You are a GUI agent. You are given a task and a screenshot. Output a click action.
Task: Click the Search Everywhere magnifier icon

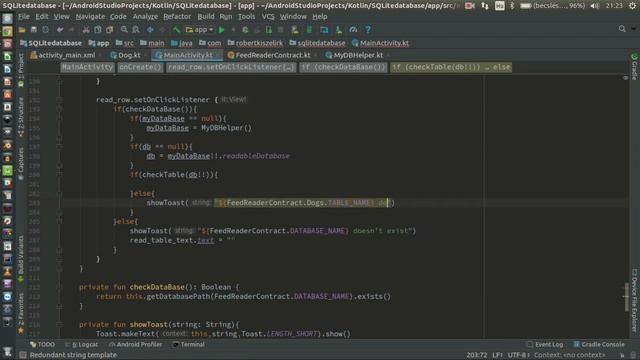pos(622,29)
